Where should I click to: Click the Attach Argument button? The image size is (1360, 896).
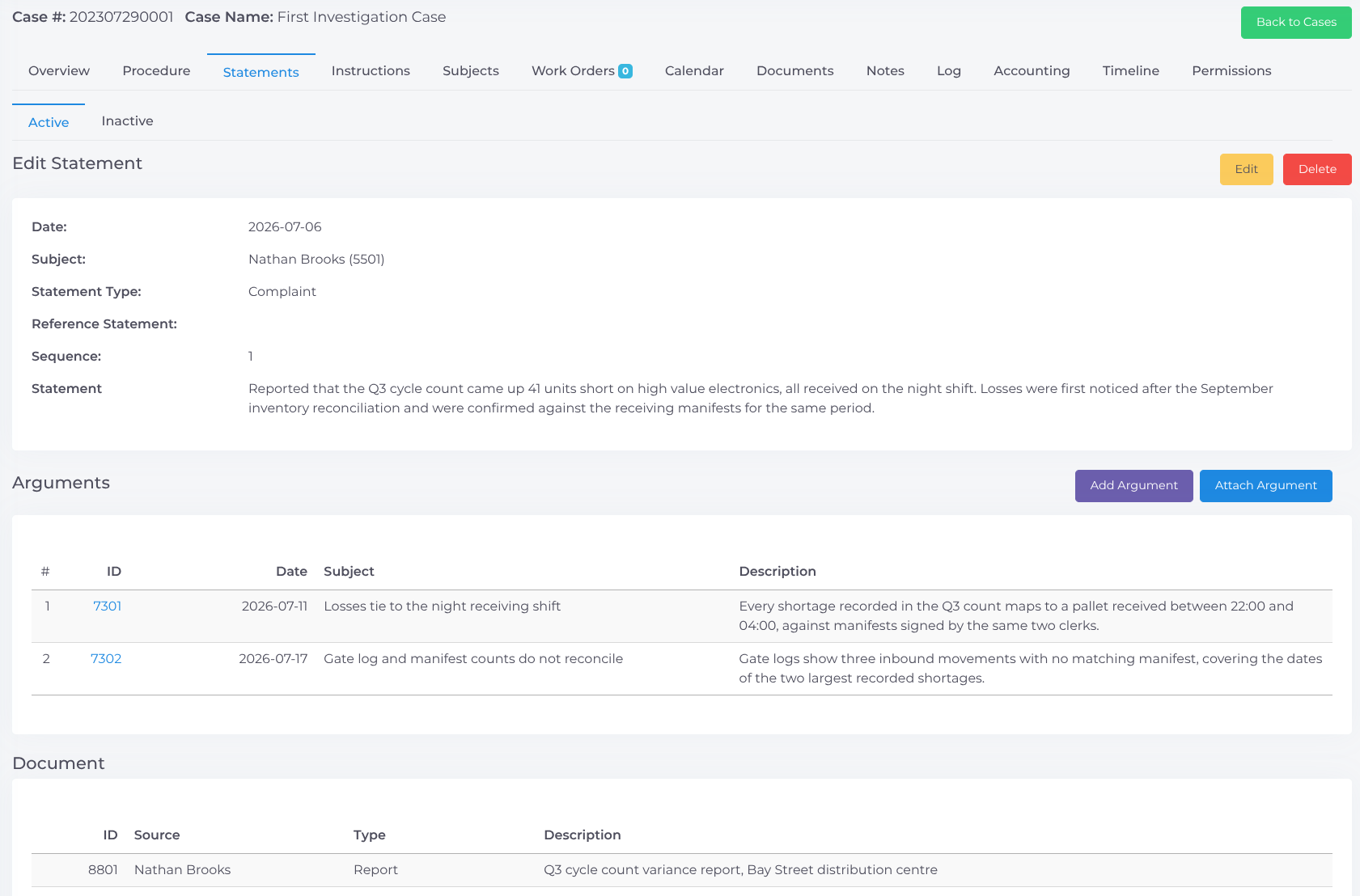[1265, 486]
